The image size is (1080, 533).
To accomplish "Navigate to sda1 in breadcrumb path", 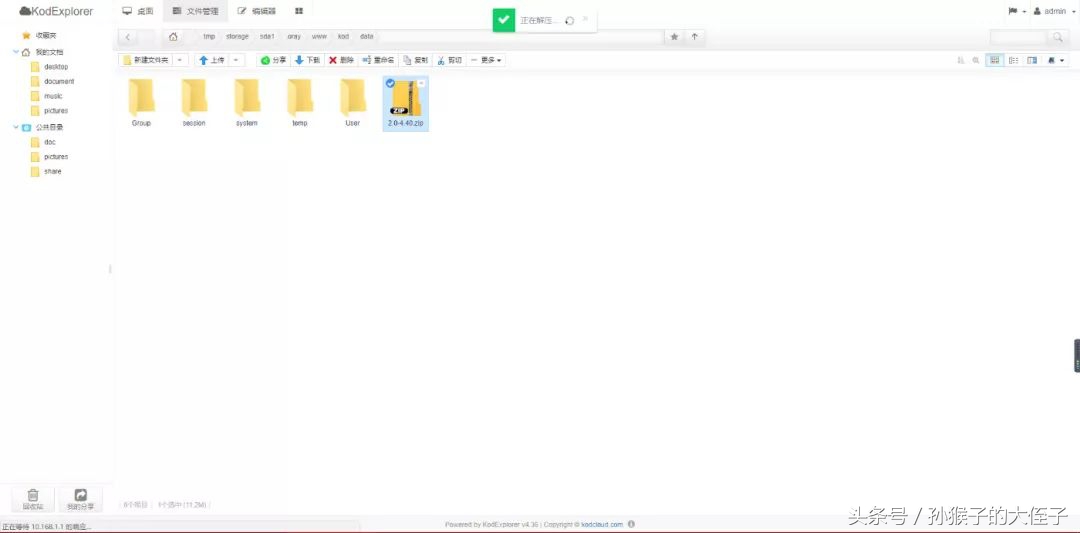I will (267, 36).
